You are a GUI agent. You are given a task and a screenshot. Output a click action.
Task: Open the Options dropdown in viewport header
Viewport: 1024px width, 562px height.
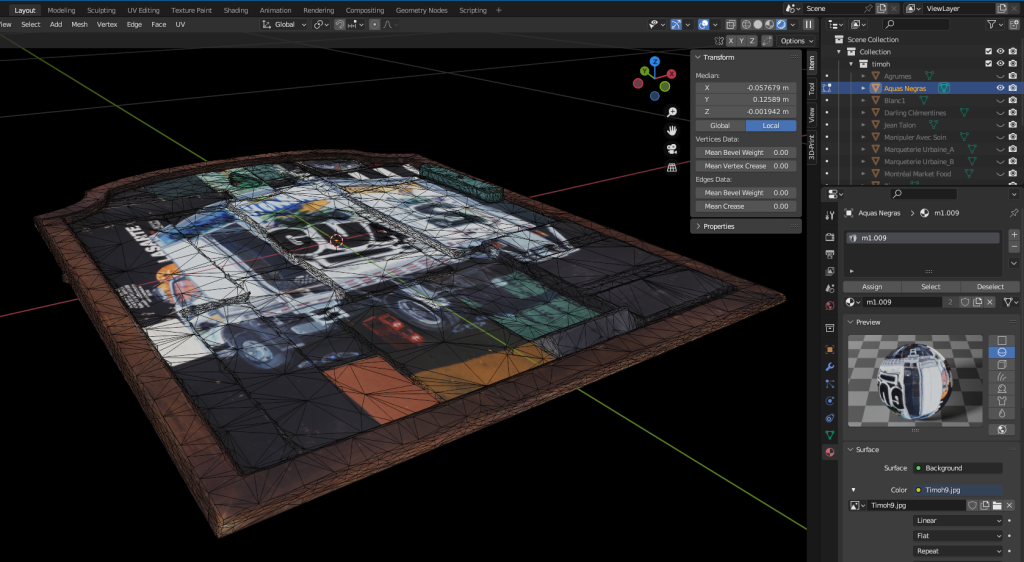point(797,40)
